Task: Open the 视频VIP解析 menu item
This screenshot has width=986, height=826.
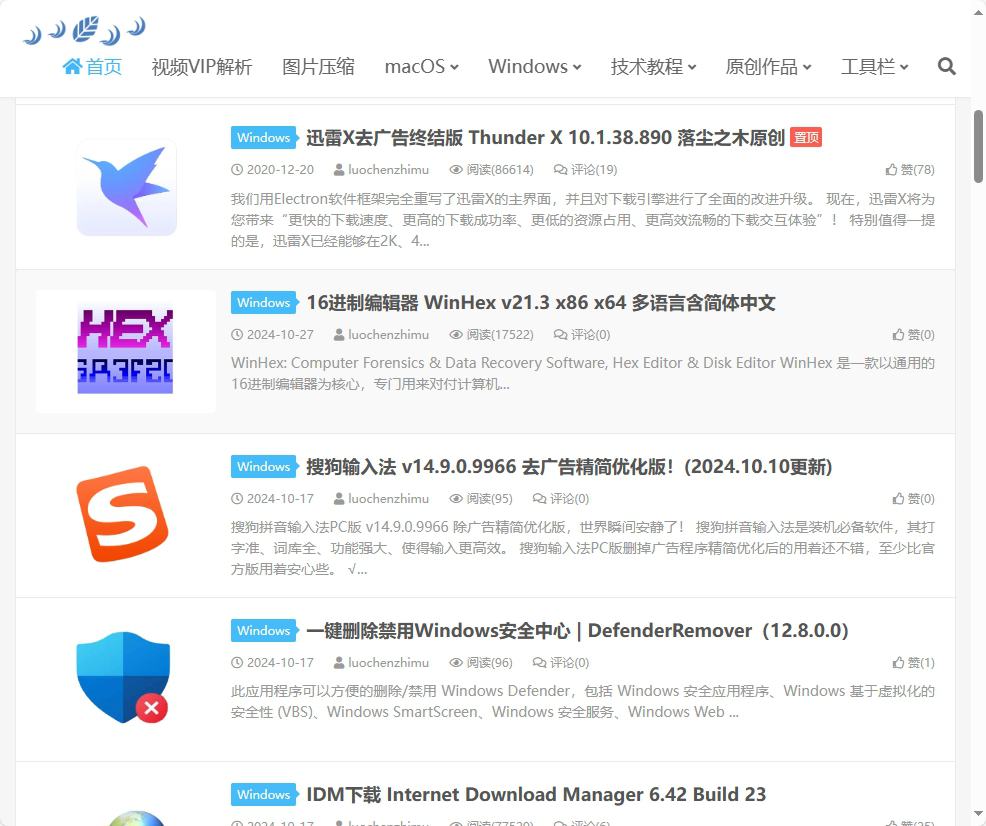Action: click(202, 67)
